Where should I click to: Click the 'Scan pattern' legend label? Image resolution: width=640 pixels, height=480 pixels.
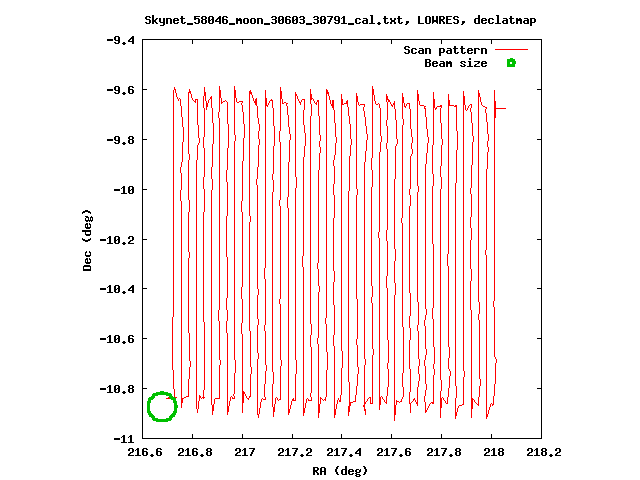[445, 50]
